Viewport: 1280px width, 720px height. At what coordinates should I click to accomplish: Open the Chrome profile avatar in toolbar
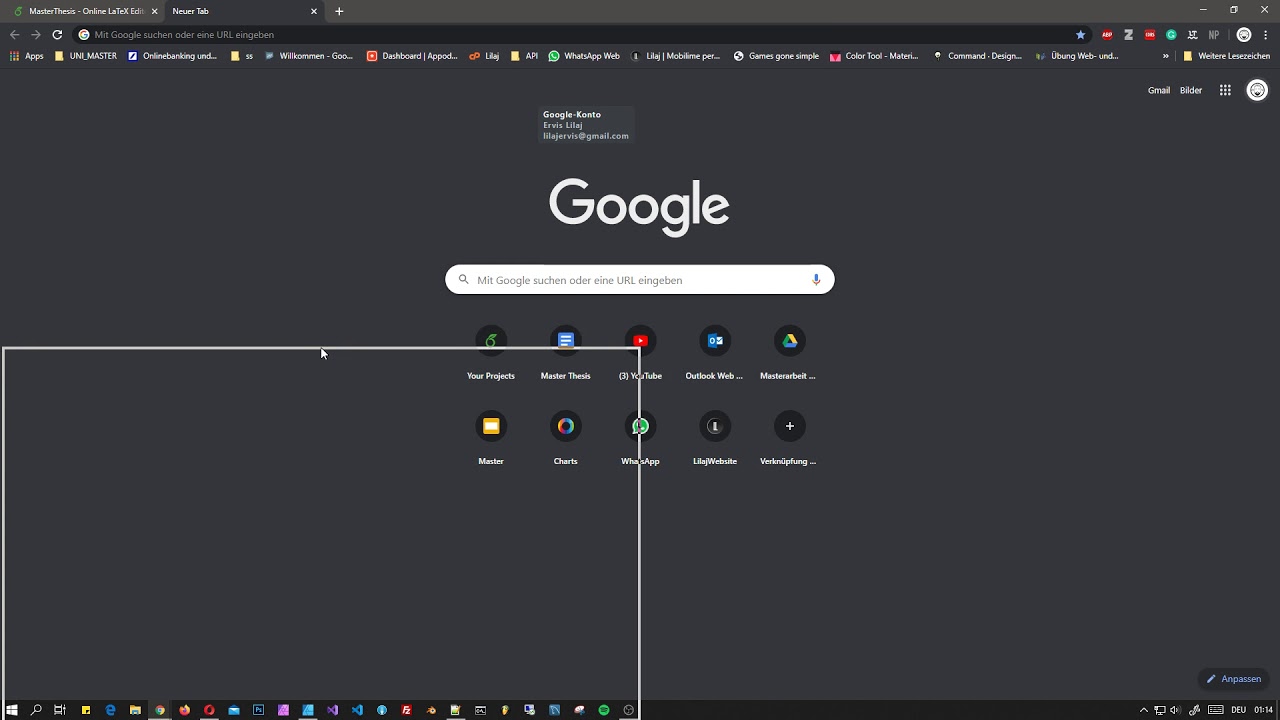tap(1244, 34)
